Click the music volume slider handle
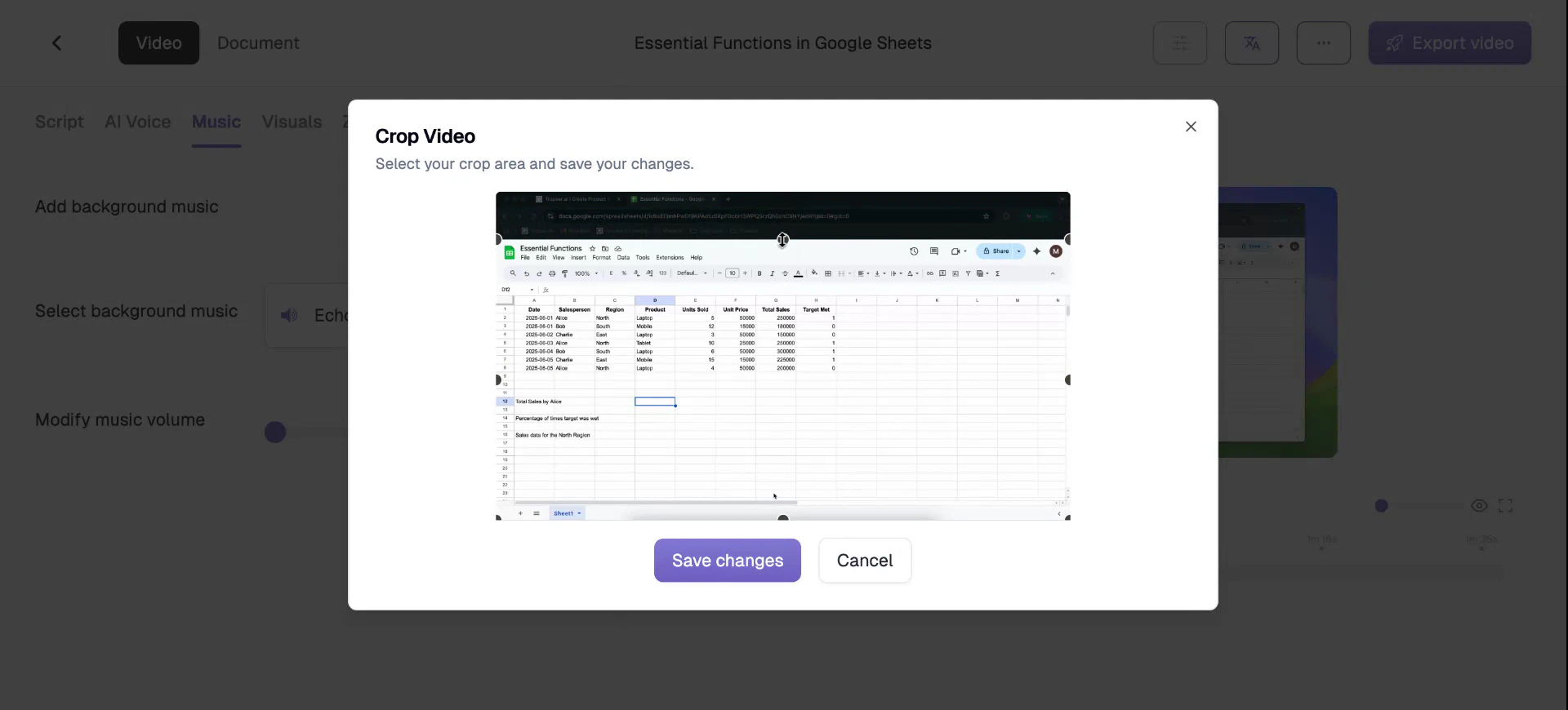The height and width of the screenshot is (710, 1568). (x=275, y=433)
